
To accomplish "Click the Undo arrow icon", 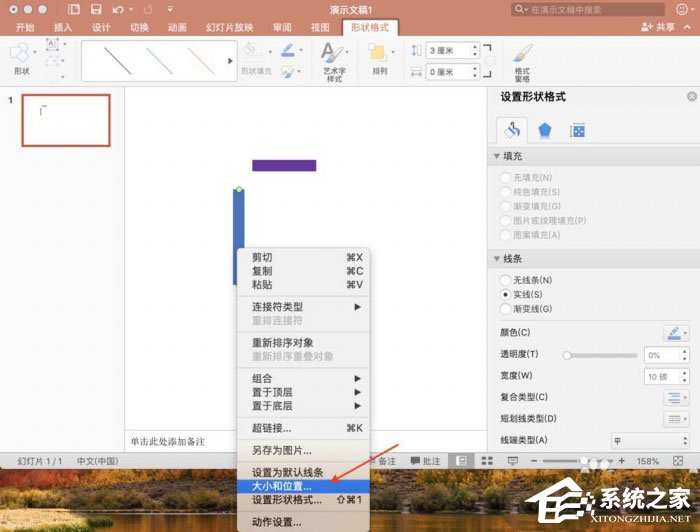I will coord(118,9).
